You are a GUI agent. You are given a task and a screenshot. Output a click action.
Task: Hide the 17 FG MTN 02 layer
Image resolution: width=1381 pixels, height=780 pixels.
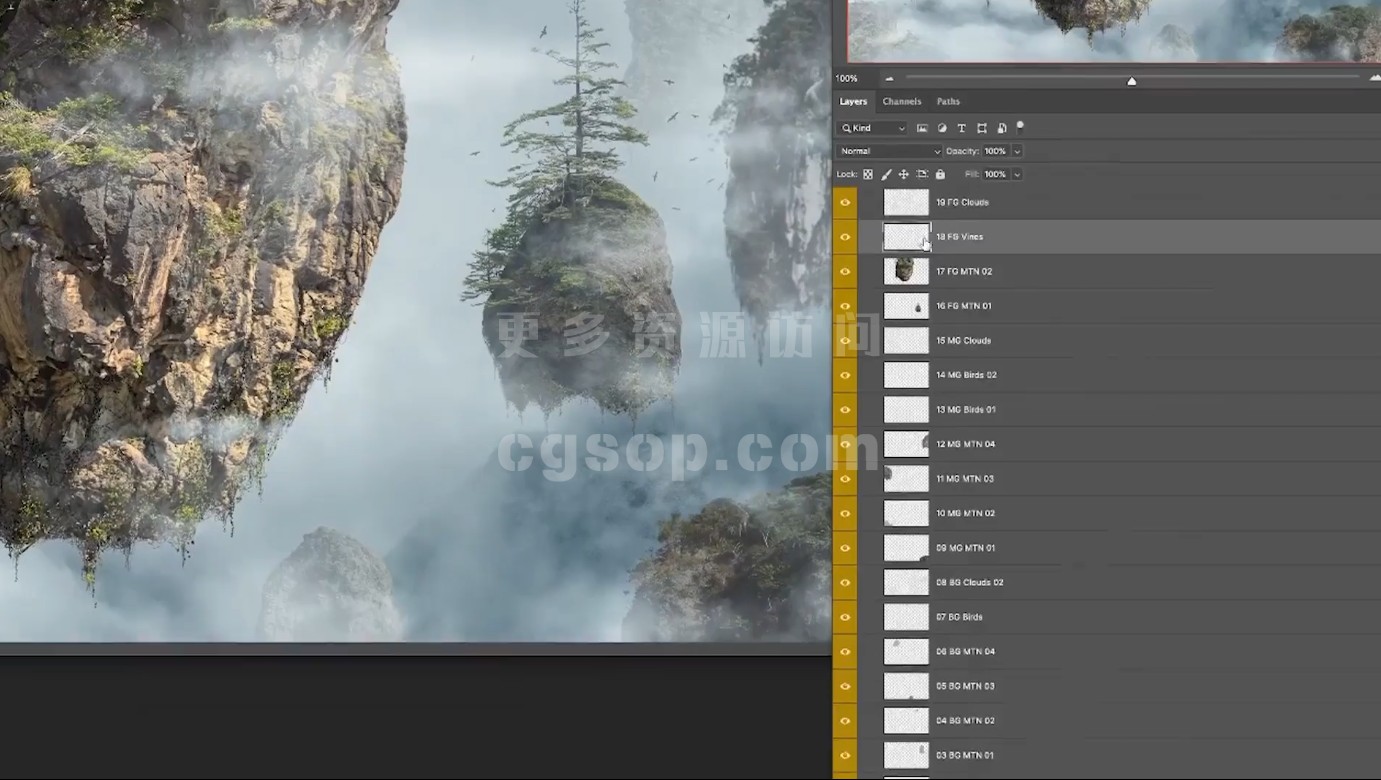click(845, 271)
